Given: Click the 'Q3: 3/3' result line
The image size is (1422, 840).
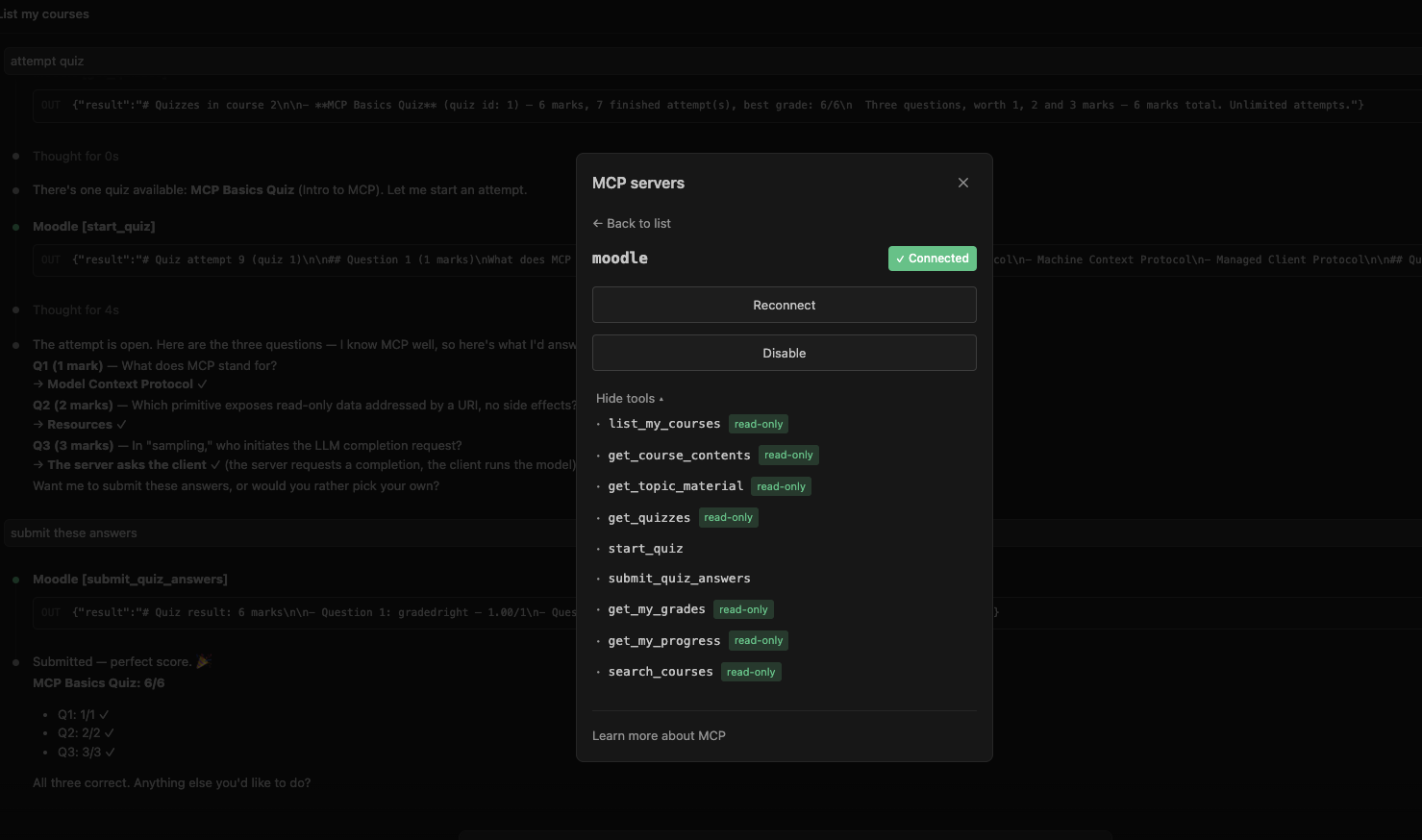Looking at the screenshot, I should click(x=86, y=752).
